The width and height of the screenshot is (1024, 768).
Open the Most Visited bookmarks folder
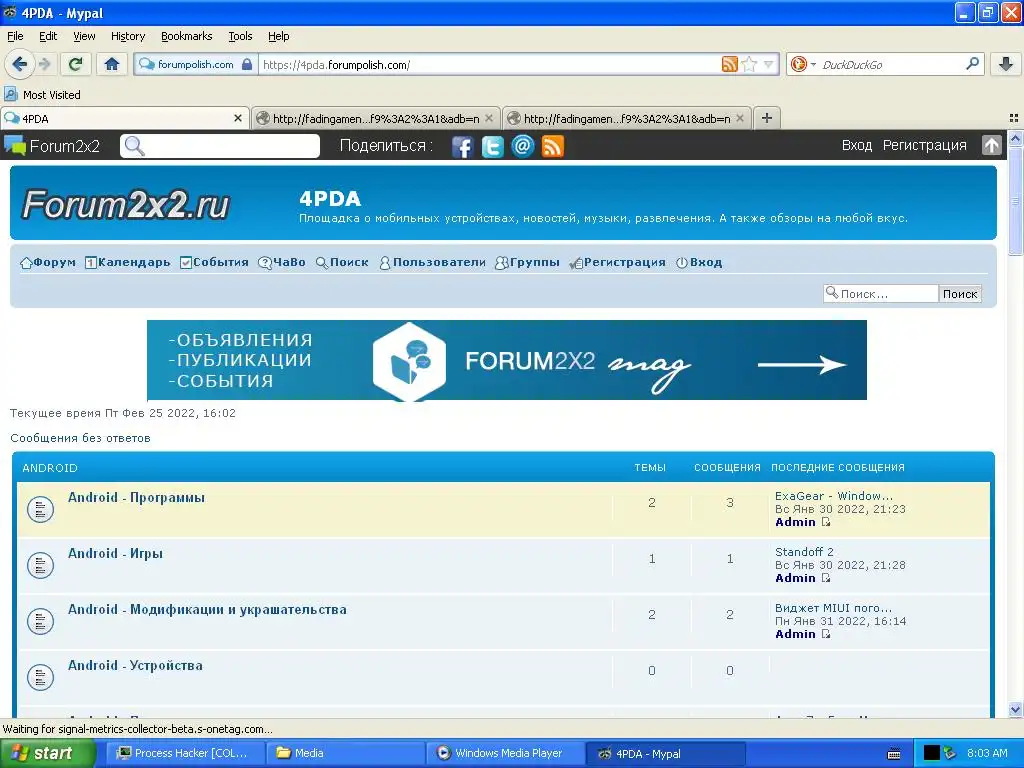point(42,95)
